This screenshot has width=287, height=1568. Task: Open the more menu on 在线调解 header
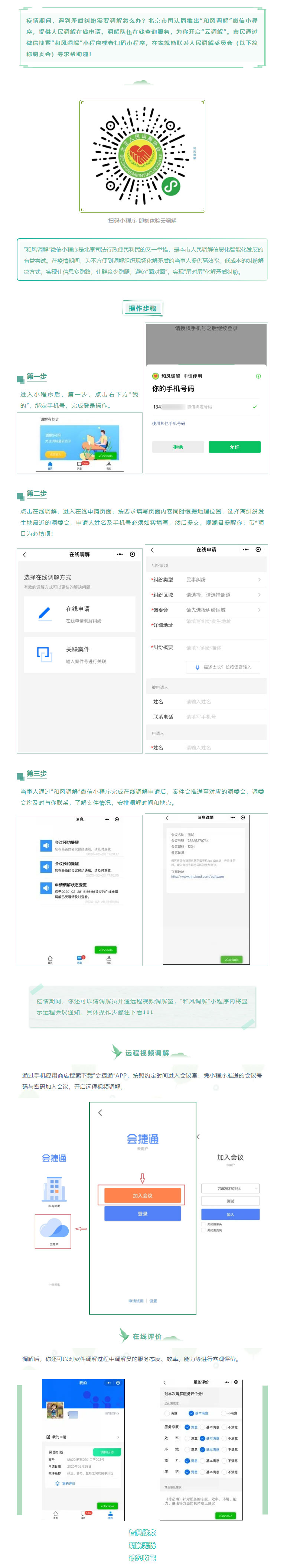point(120,554)
